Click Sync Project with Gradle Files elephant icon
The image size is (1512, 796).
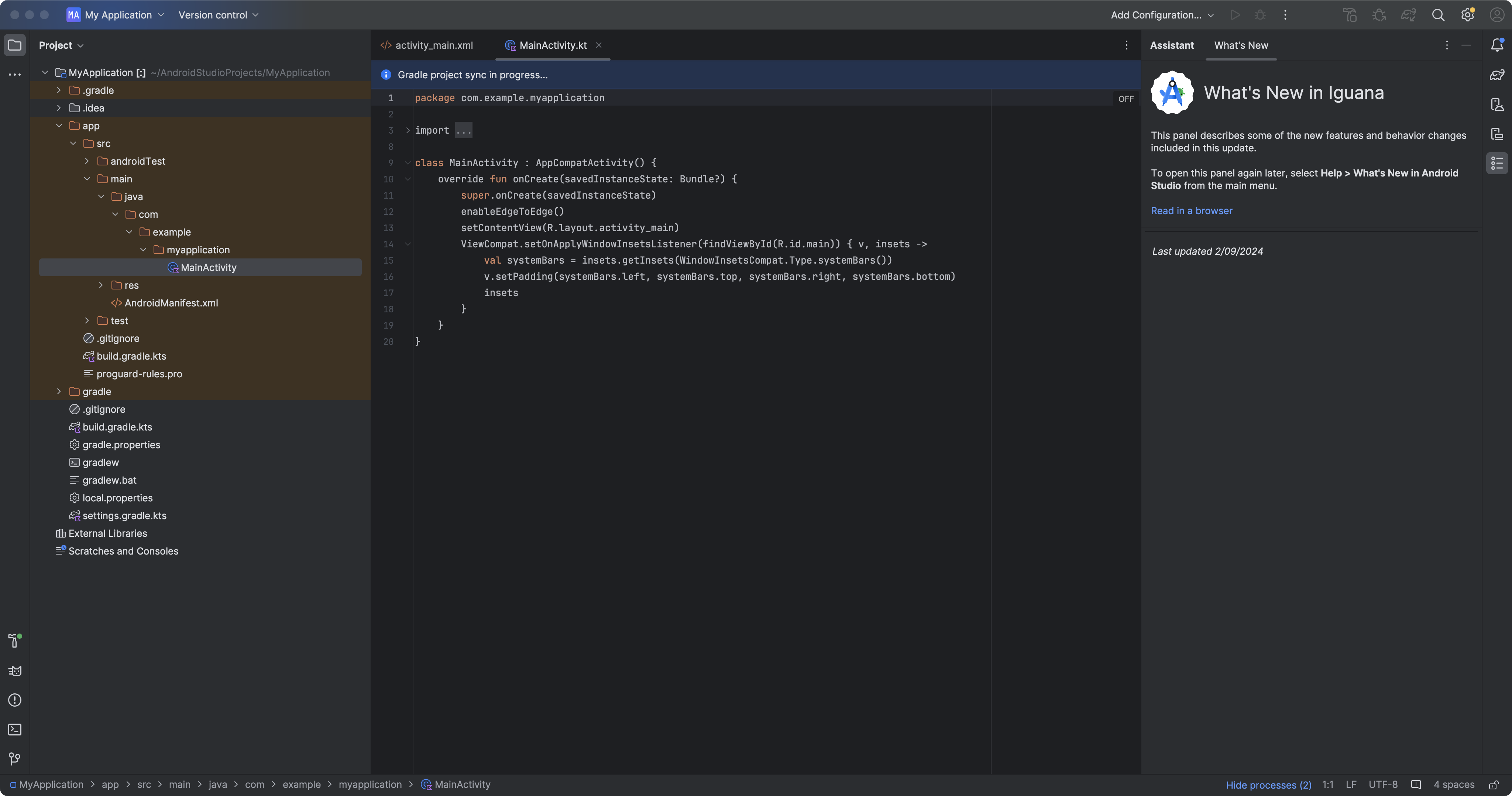pos(1409,15)
